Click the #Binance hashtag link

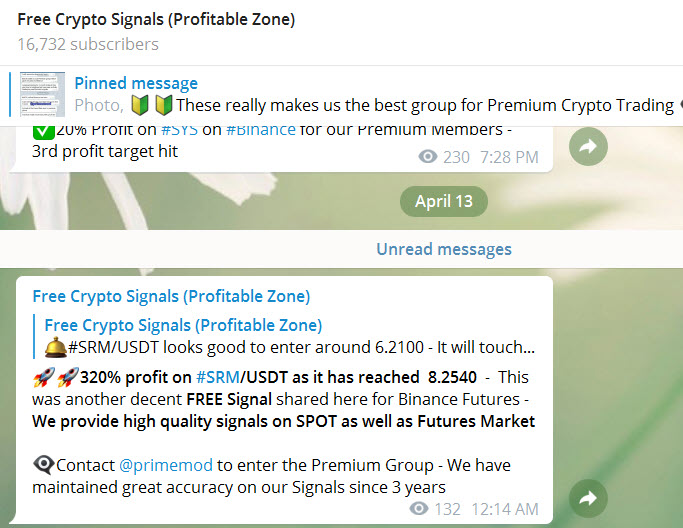261,130
